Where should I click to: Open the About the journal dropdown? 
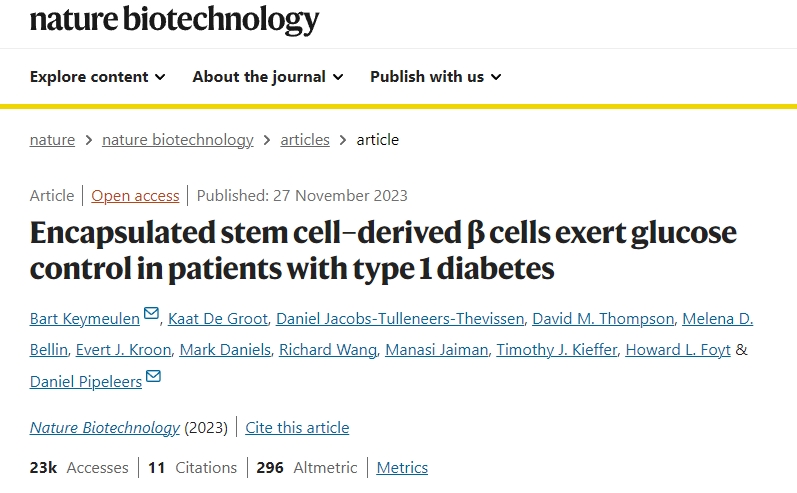click(x=267, y=77)
